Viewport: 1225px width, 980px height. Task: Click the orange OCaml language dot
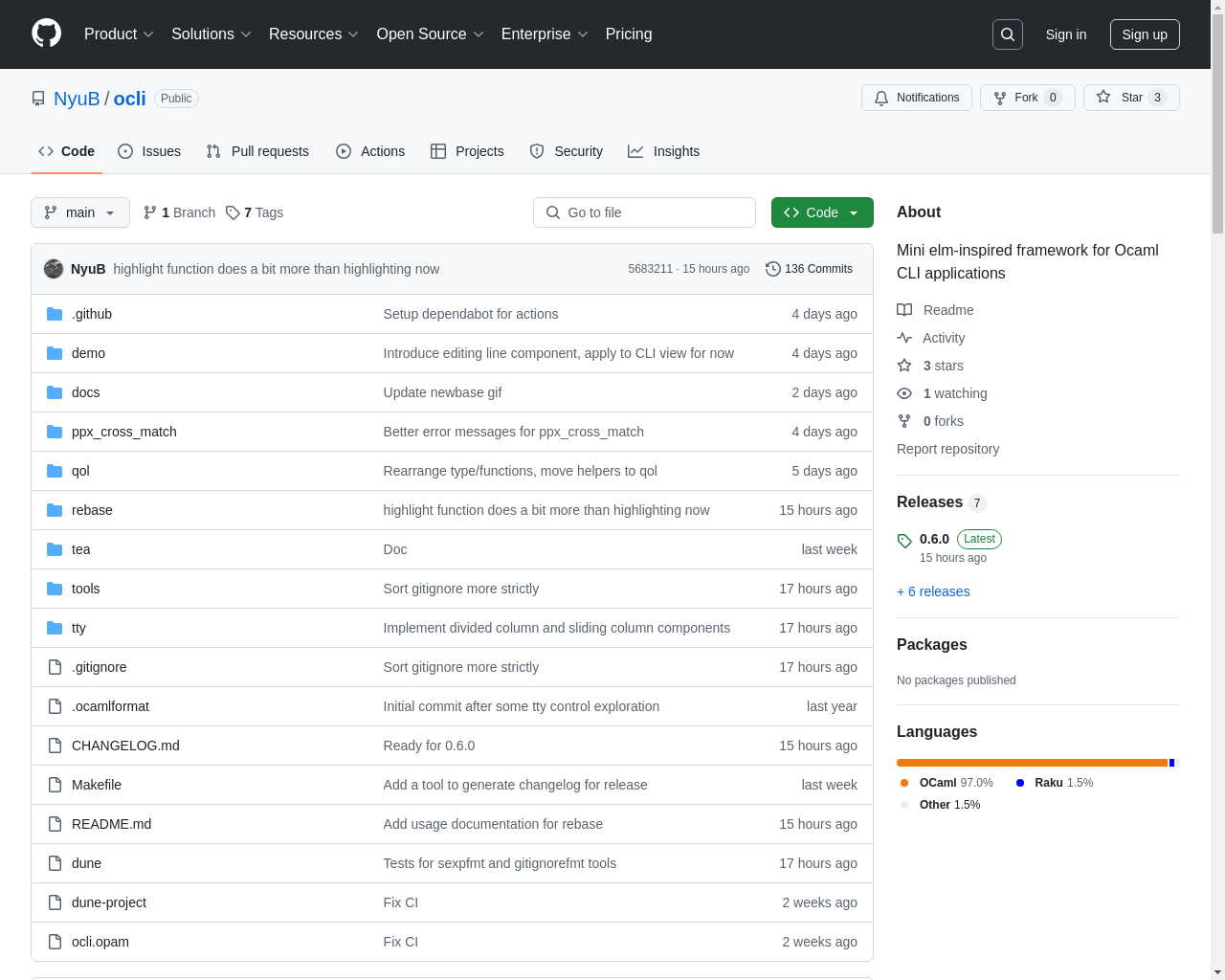[x=904, y=783]
